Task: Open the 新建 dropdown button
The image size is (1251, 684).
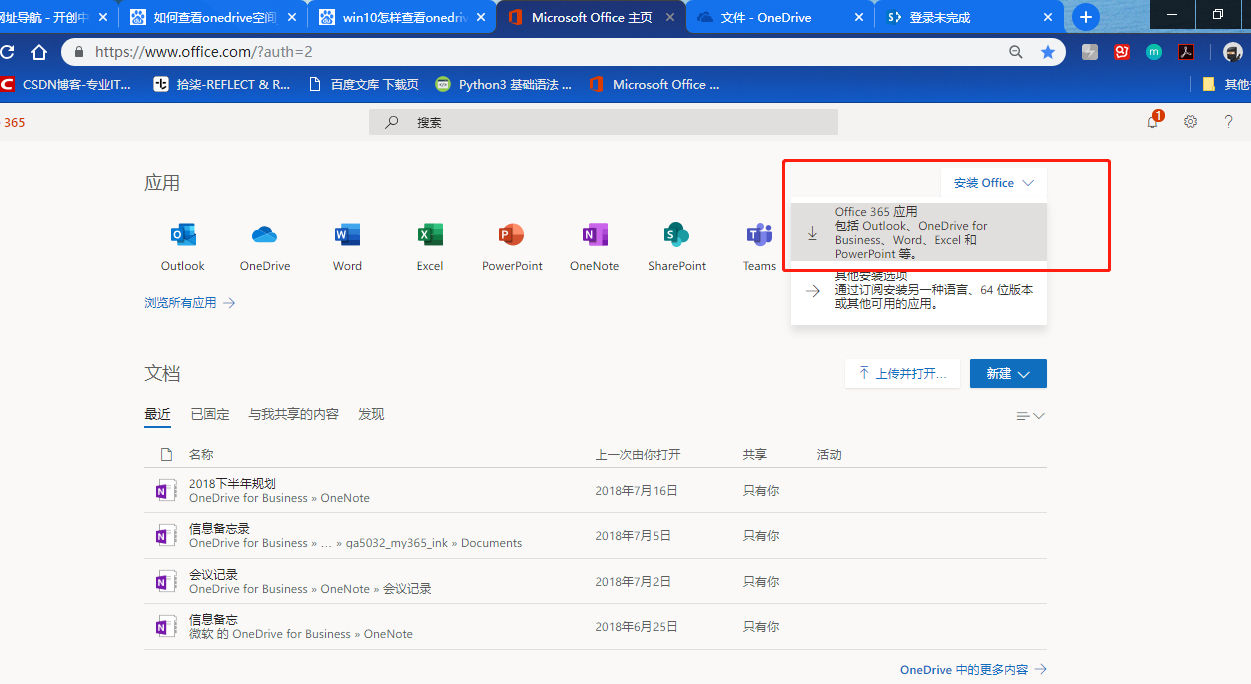Action: coord(1007,373)
